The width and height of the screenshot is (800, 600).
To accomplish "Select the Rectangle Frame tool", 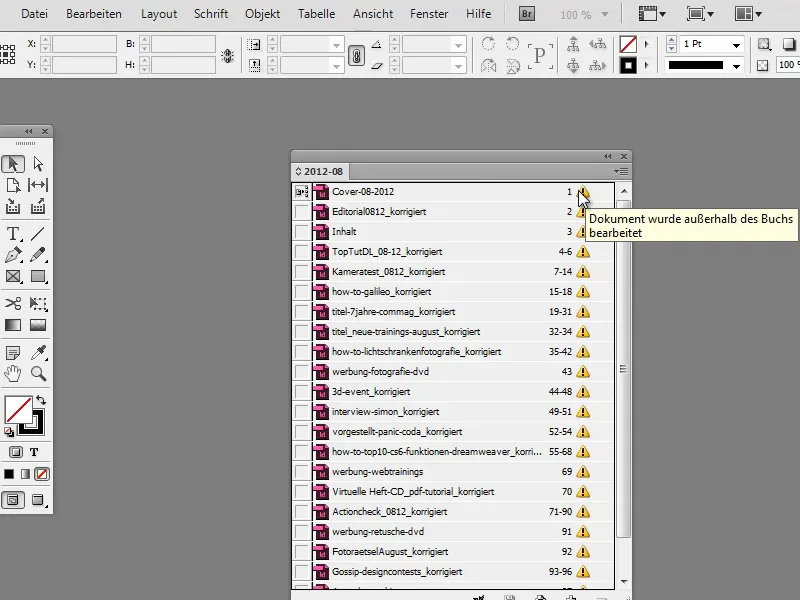I will [13, 277].
